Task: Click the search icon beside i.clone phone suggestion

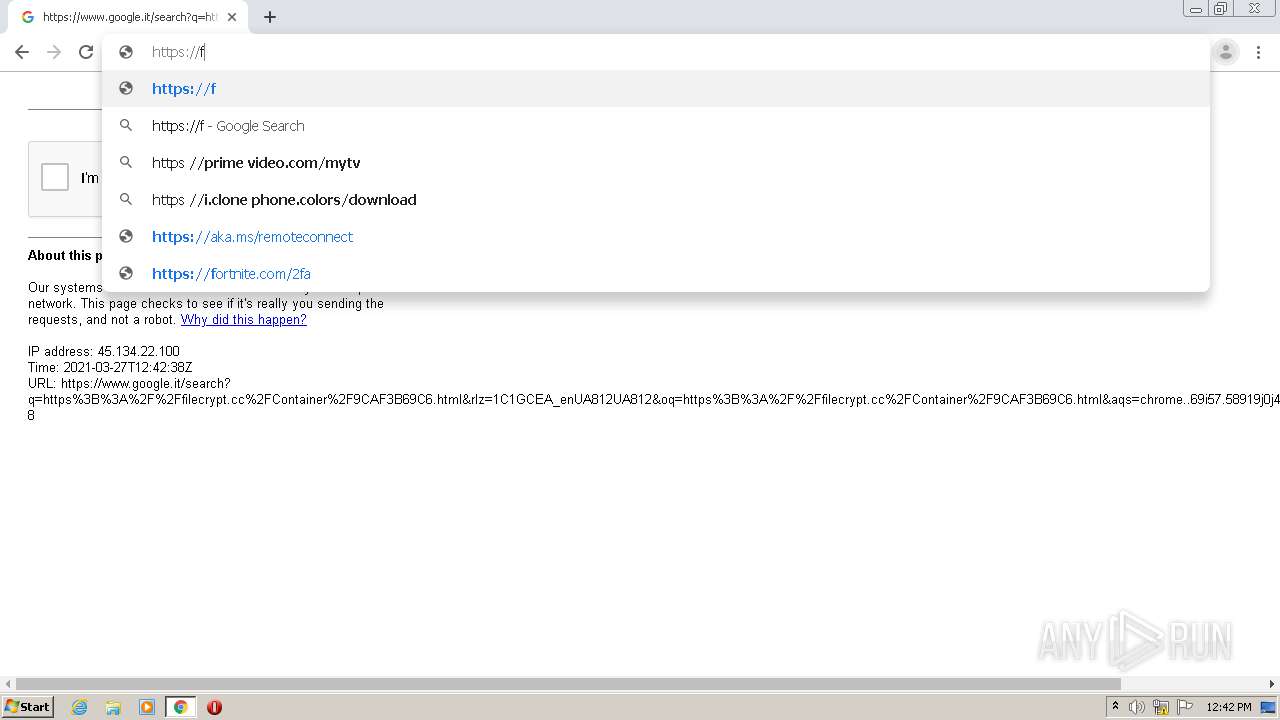Action: pos(126,199)
